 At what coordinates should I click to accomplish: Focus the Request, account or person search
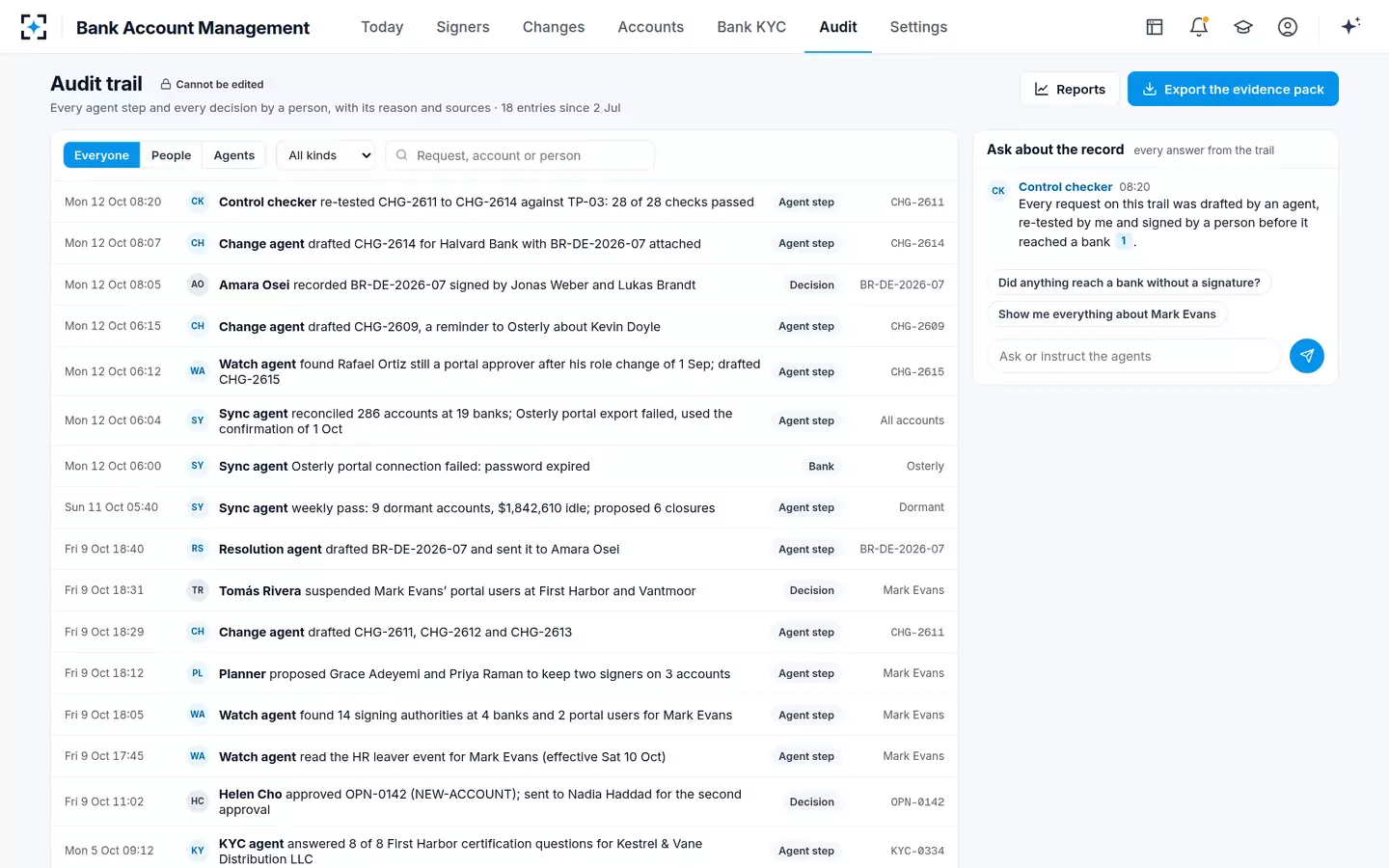click(520, 155)
